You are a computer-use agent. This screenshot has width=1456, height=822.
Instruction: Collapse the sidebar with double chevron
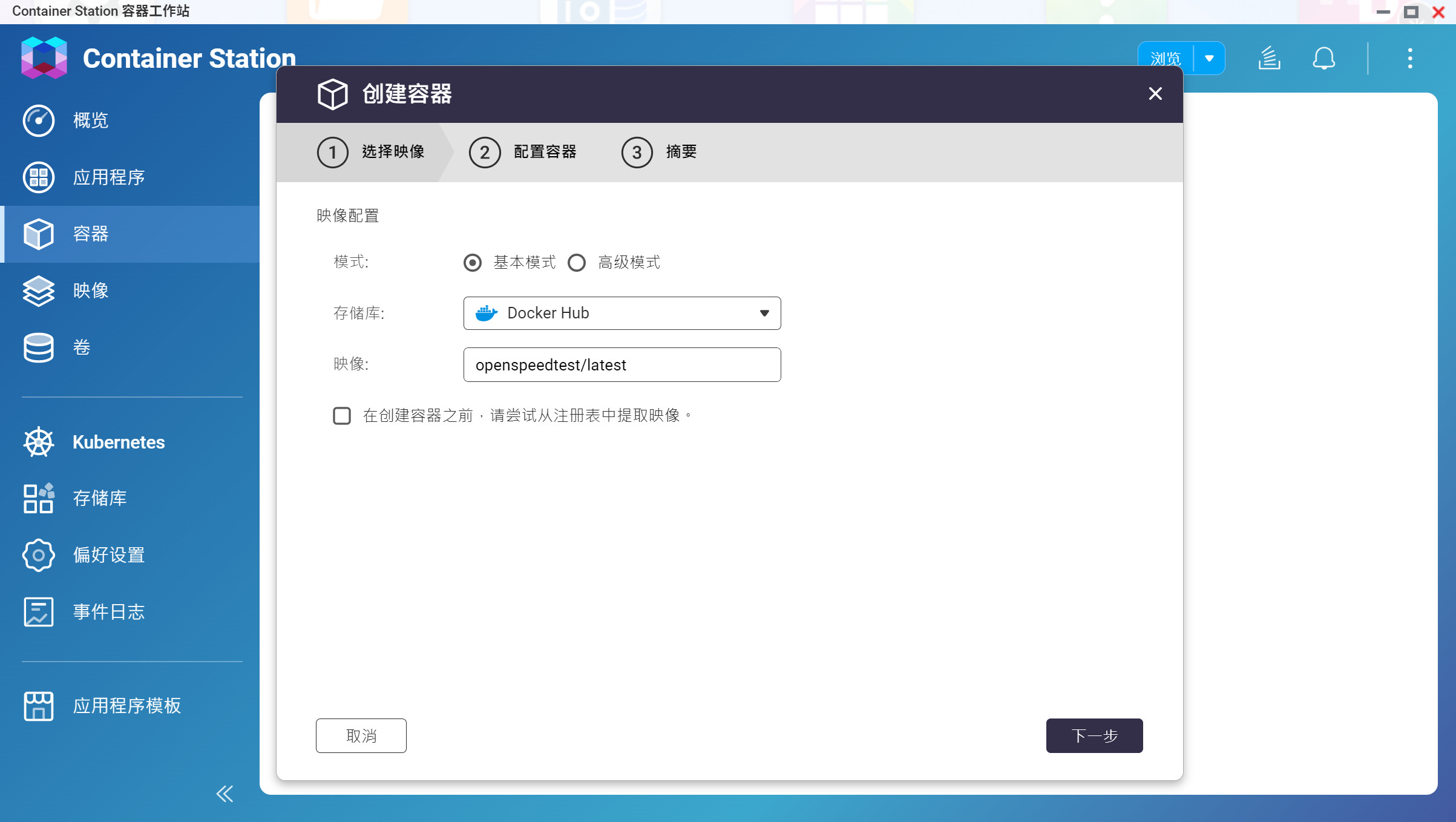(x=225, y=794)
